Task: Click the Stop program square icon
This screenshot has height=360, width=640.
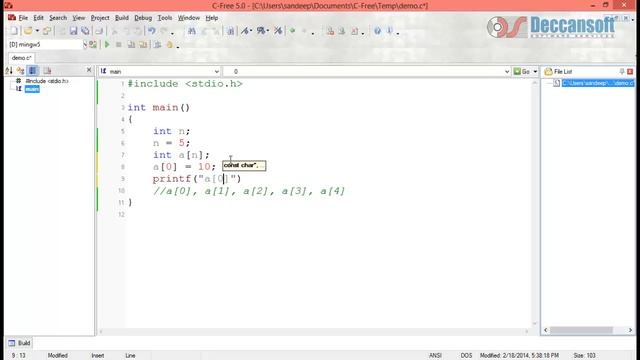Action: click(119, 44)
